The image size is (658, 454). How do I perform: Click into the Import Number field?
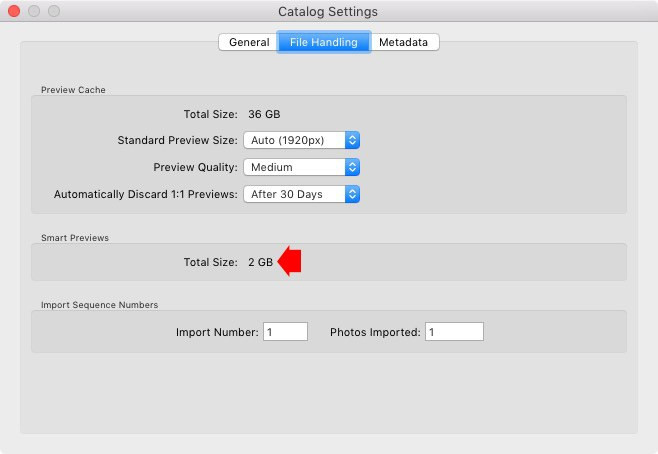pos(285,332)
